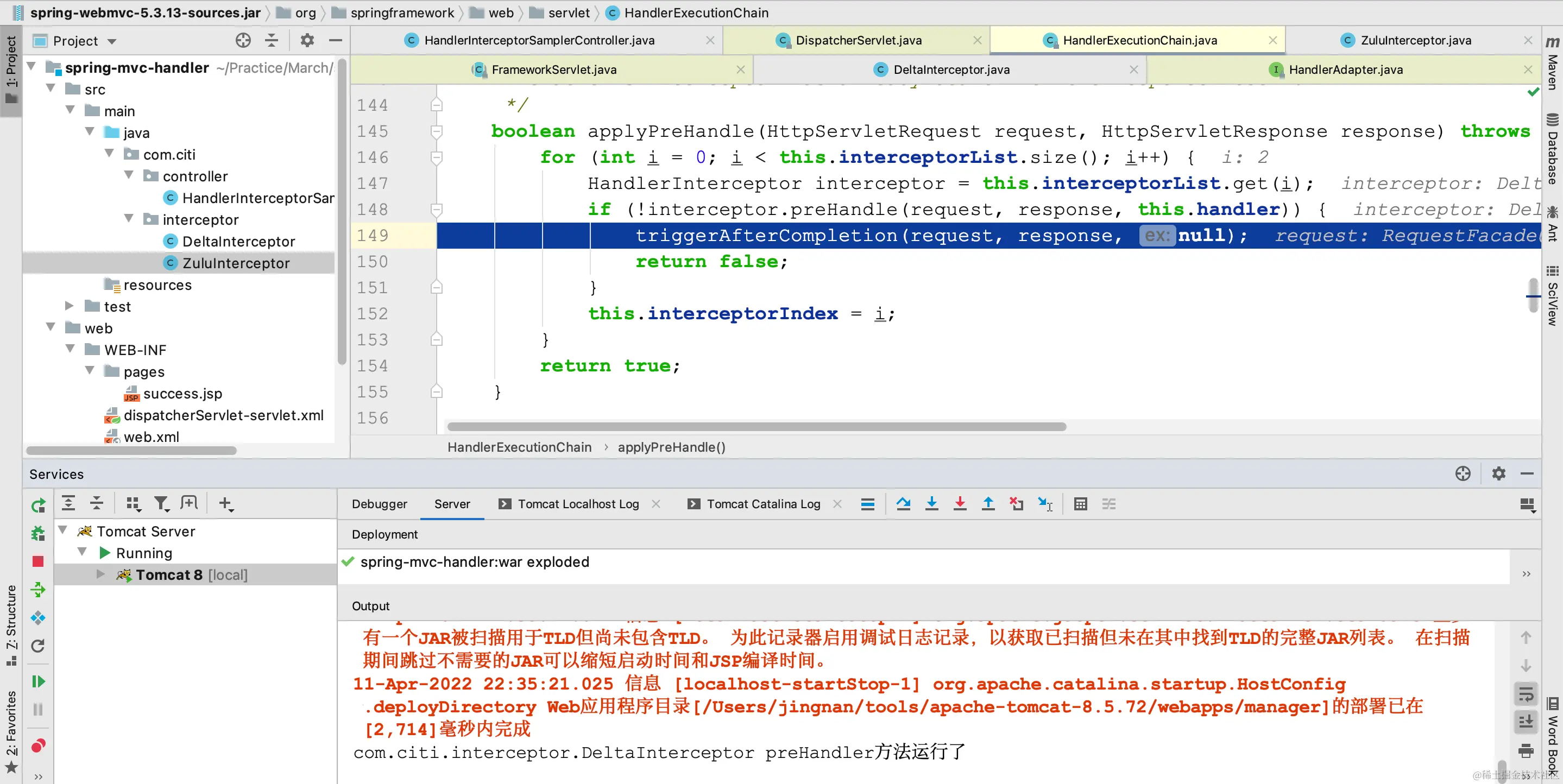Click the debug rerun icon in Services

pyautogui.click(x=37, y=533)
